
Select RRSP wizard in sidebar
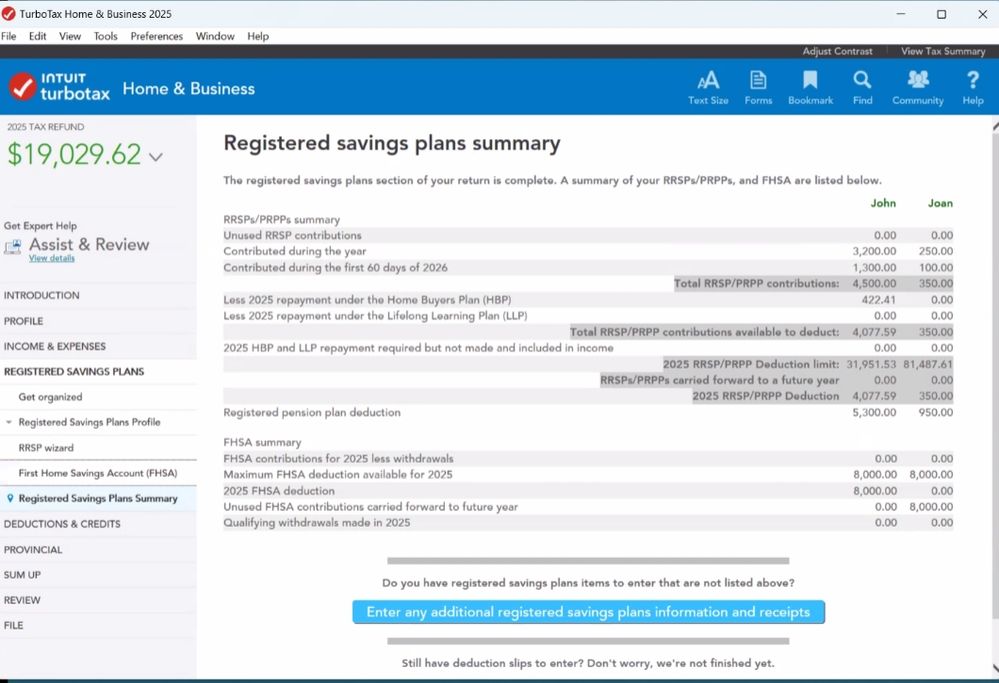point(46,448)
